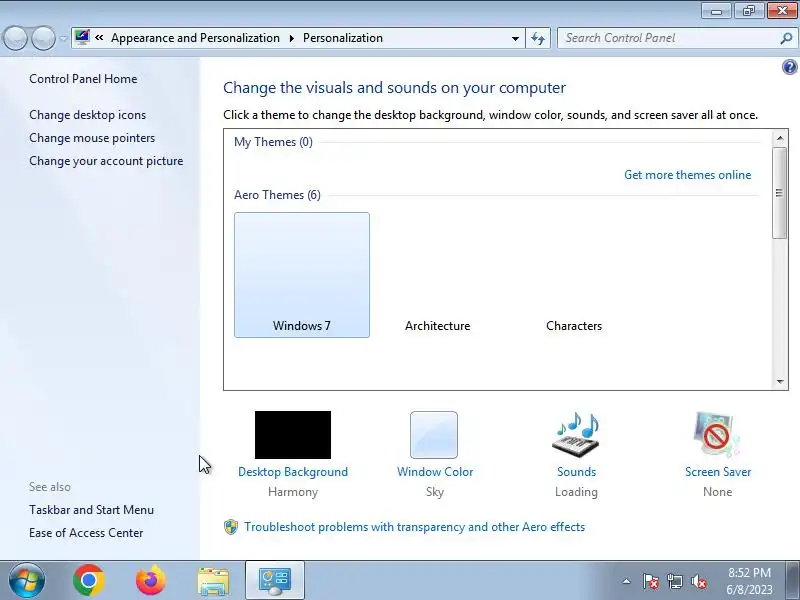Open the Window Color swatch icon
This screenshot has height=600, width=800.
coord(434,435)
